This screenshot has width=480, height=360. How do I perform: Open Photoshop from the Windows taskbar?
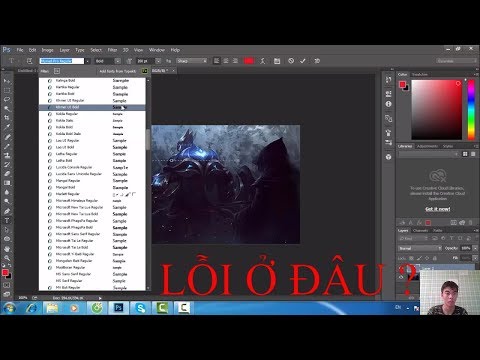pos(119,308)
